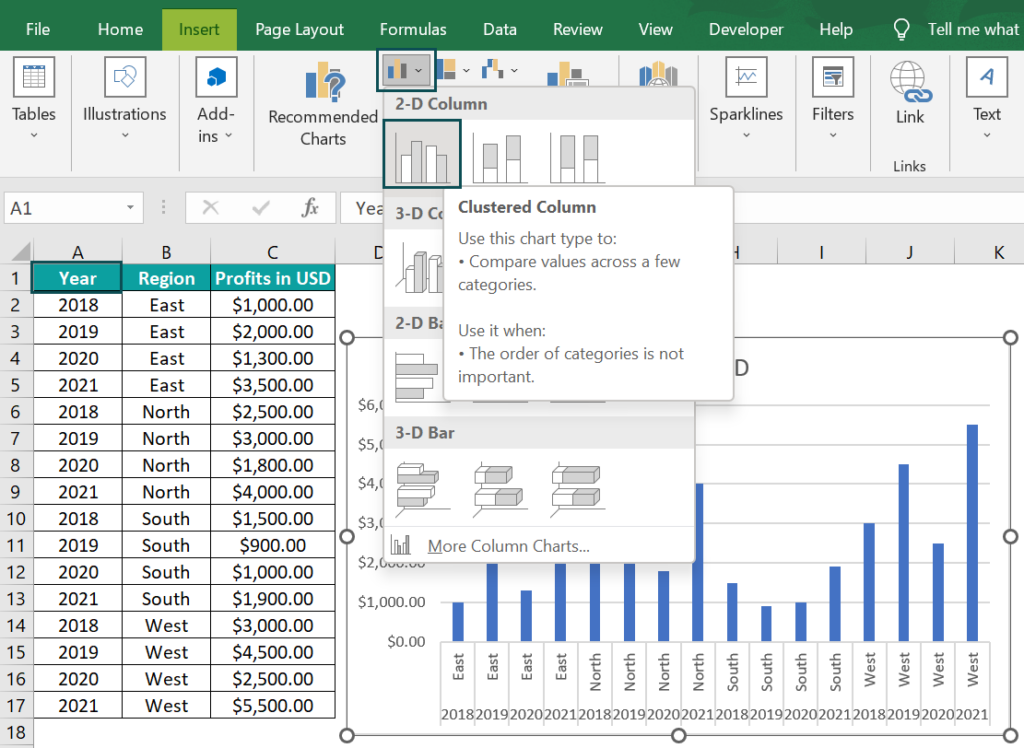This screenshot has height=748, width=1024.
Task: Expand the Illustrations group dropdown
Action: [125, 135]
